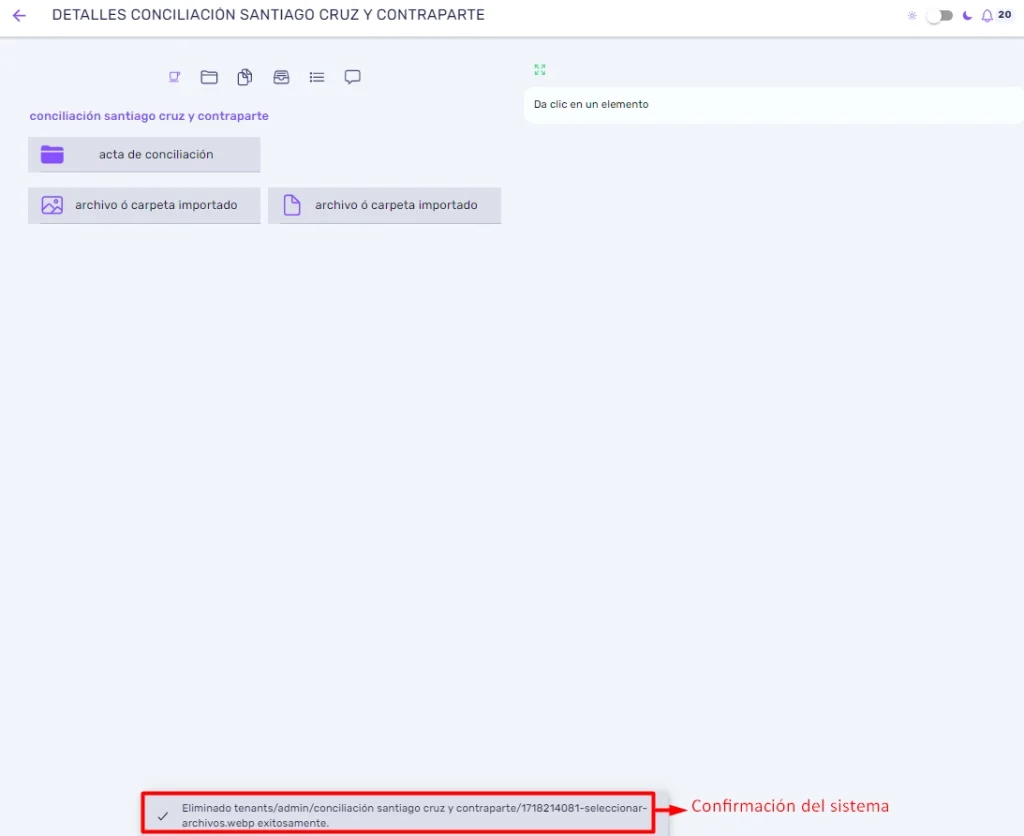Select the imported document file item
This screenshot has height=836, width=1024.
point(385,205)
